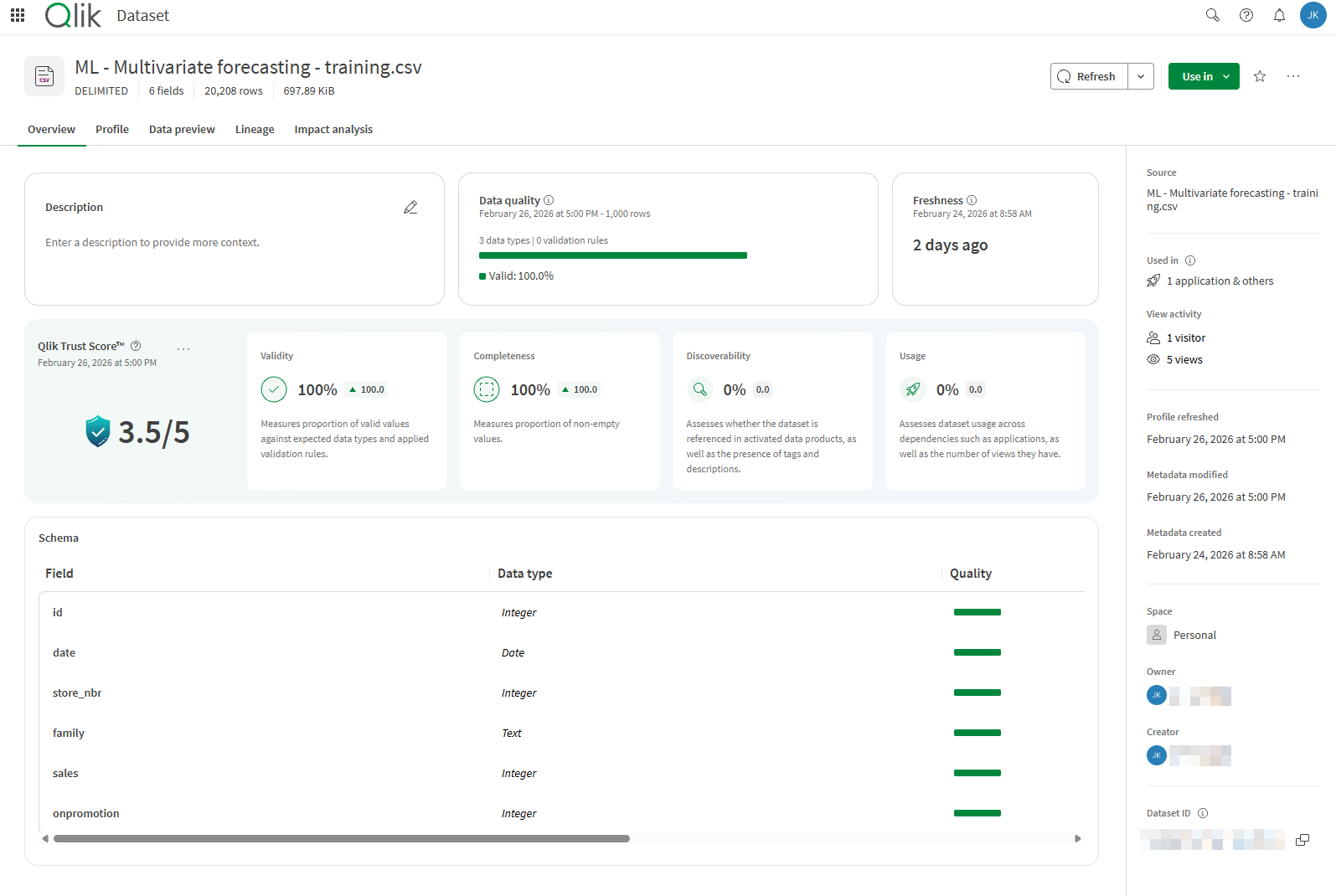Edit the description with pencil icon
This screenshot has width=1336, height=896.
(x=410, y=207)
